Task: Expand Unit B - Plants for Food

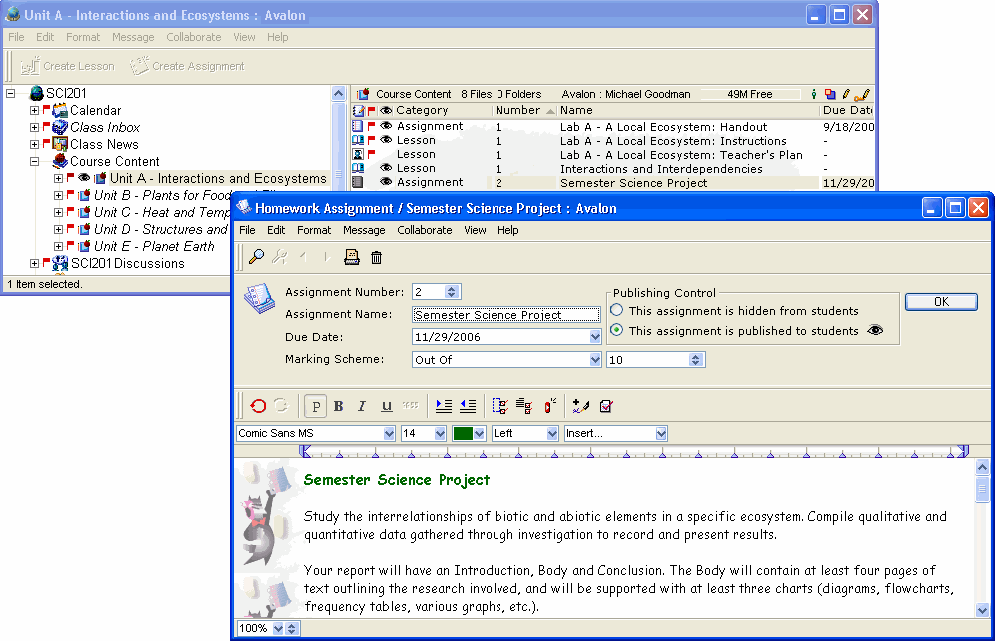Action: click(x=58, y=196)
